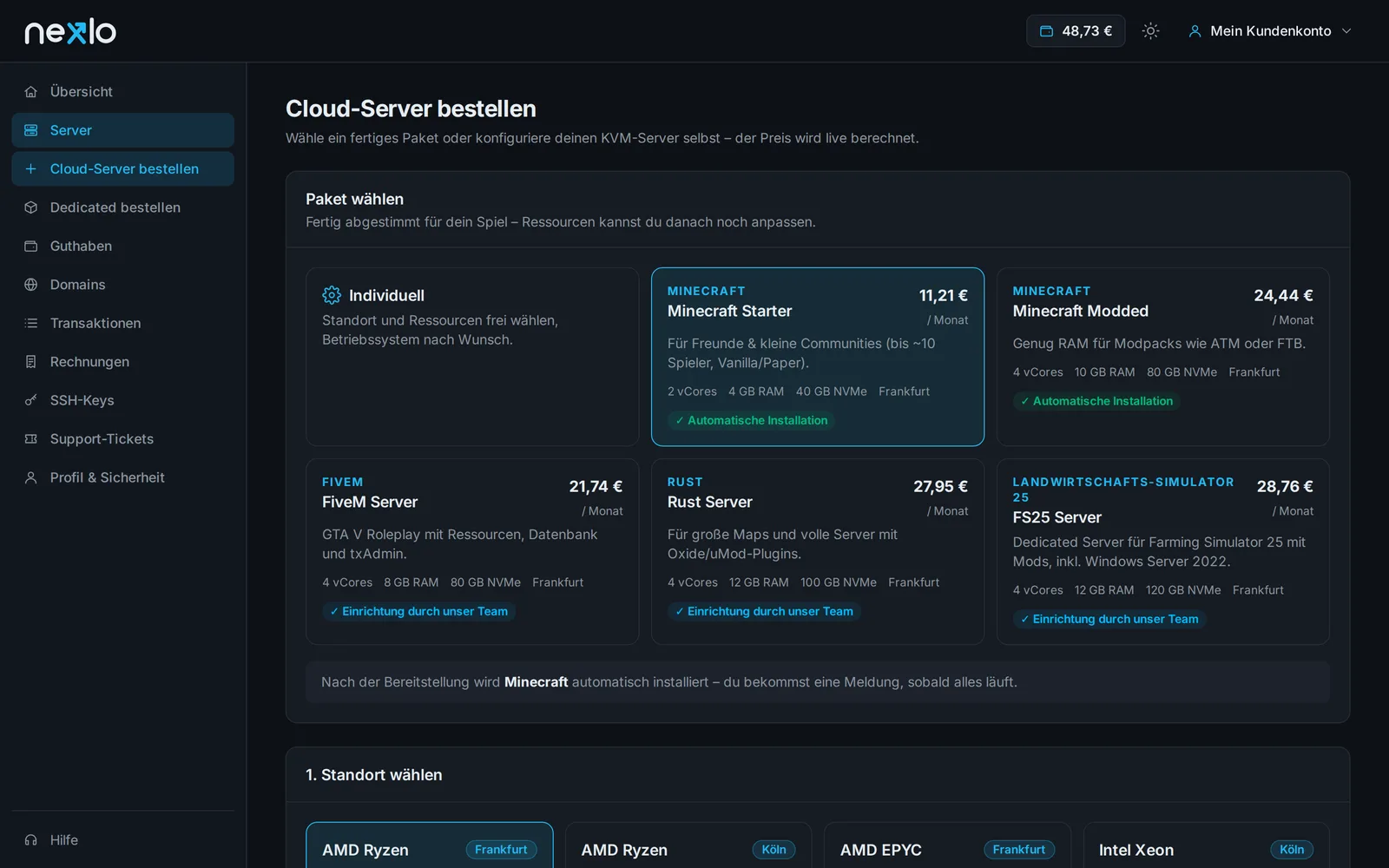
Task: Click '1. Standort wählen' heading
Action: [373, 775]
